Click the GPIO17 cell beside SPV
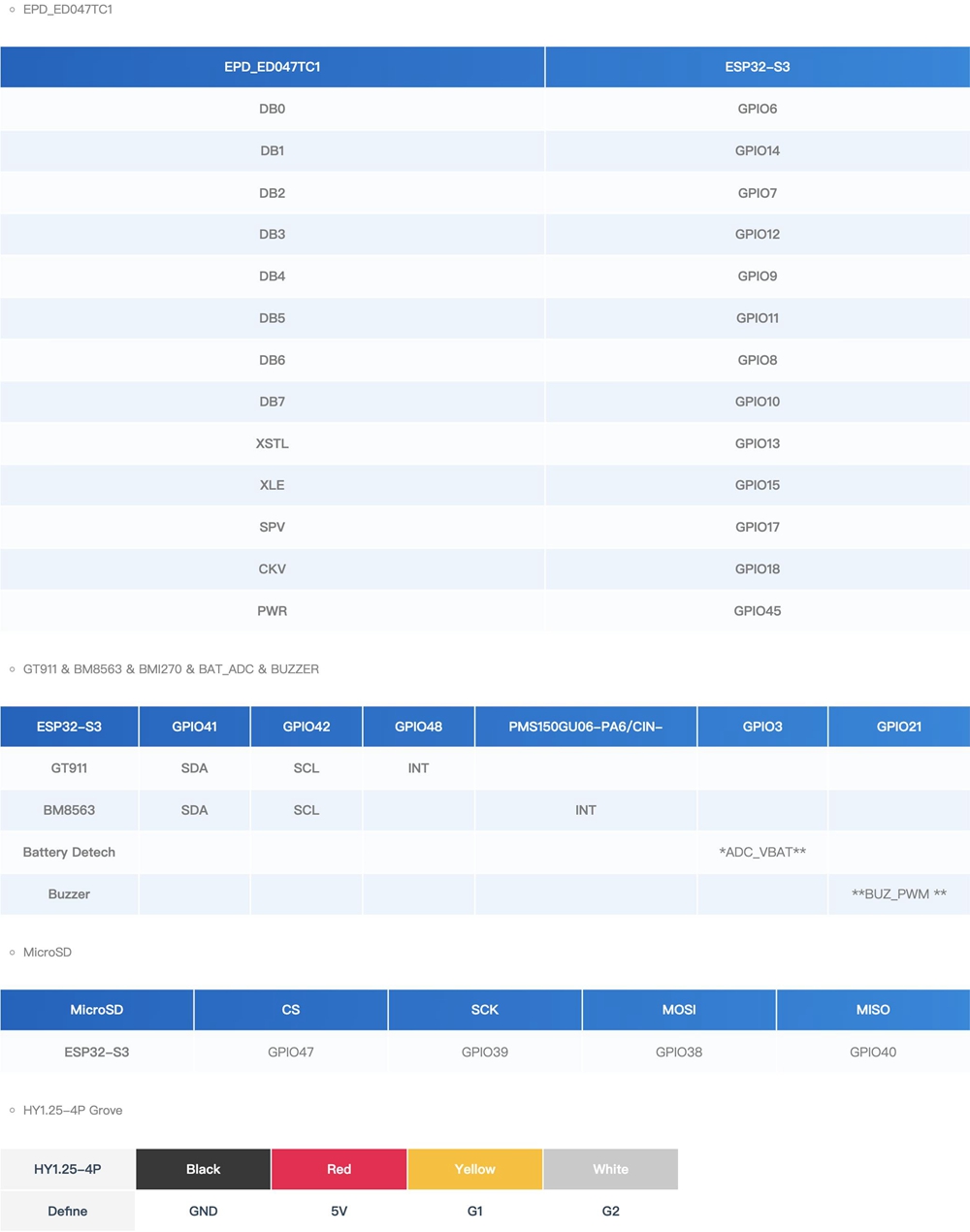The image size is (970, 1232). (x=757, y=527)
